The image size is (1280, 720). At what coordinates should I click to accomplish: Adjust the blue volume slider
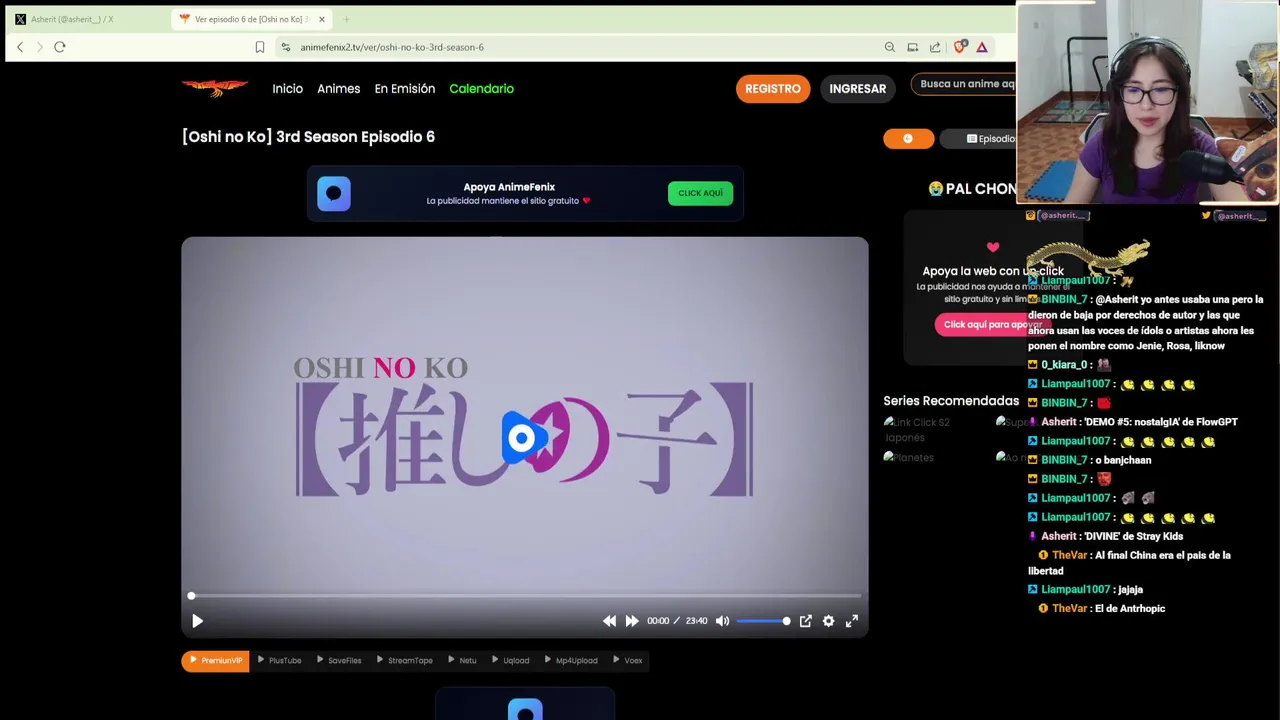764,621
